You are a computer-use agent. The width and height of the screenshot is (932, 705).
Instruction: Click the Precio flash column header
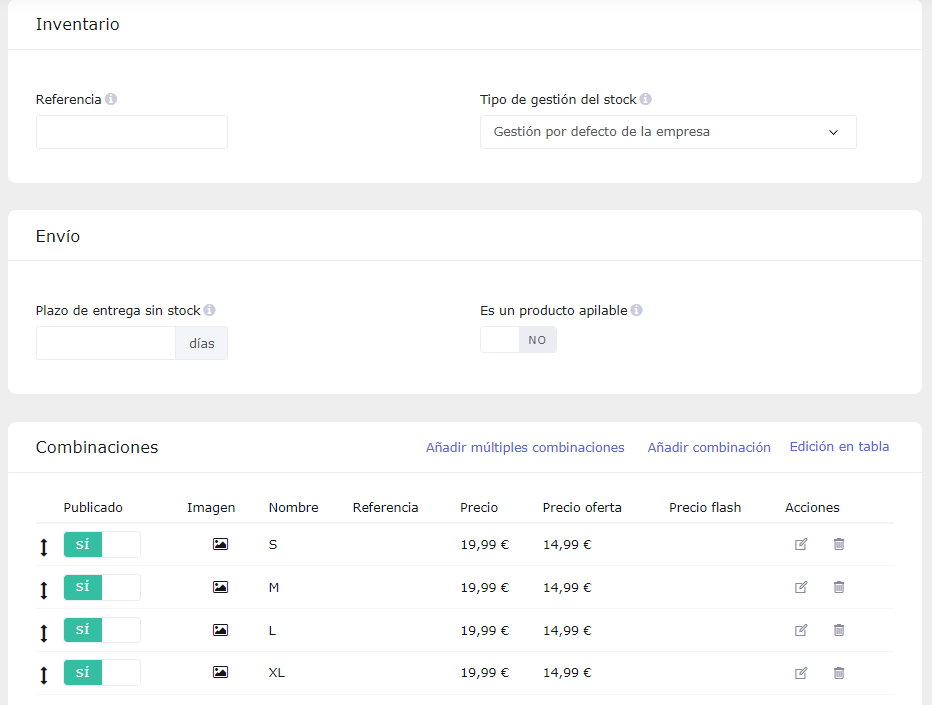[705, 508]
